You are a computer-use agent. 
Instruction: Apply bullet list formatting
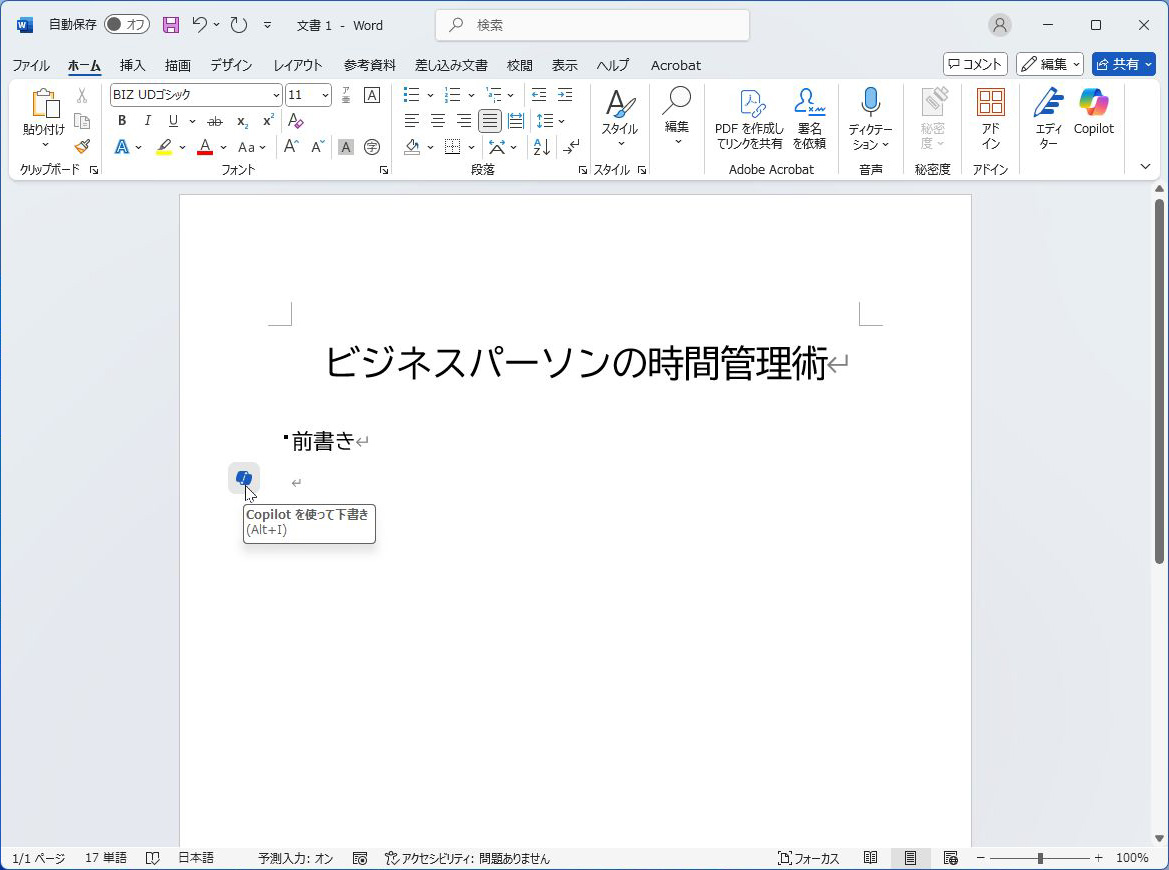click(x=411, y=95)
